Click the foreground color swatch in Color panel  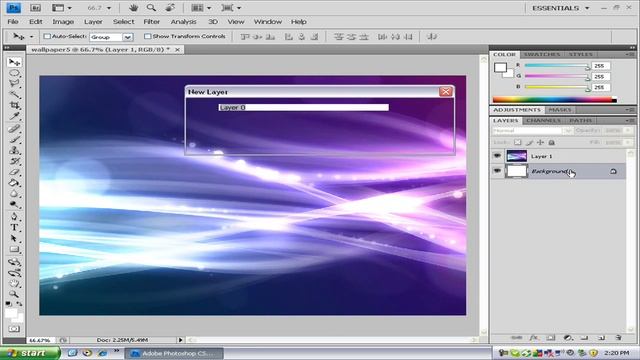(x=500, y=67)
